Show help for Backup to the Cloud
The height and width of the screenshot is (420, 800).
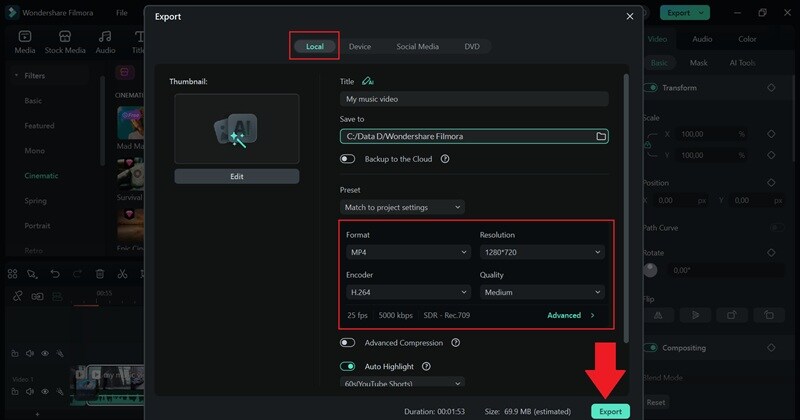(x=445, y=159)
